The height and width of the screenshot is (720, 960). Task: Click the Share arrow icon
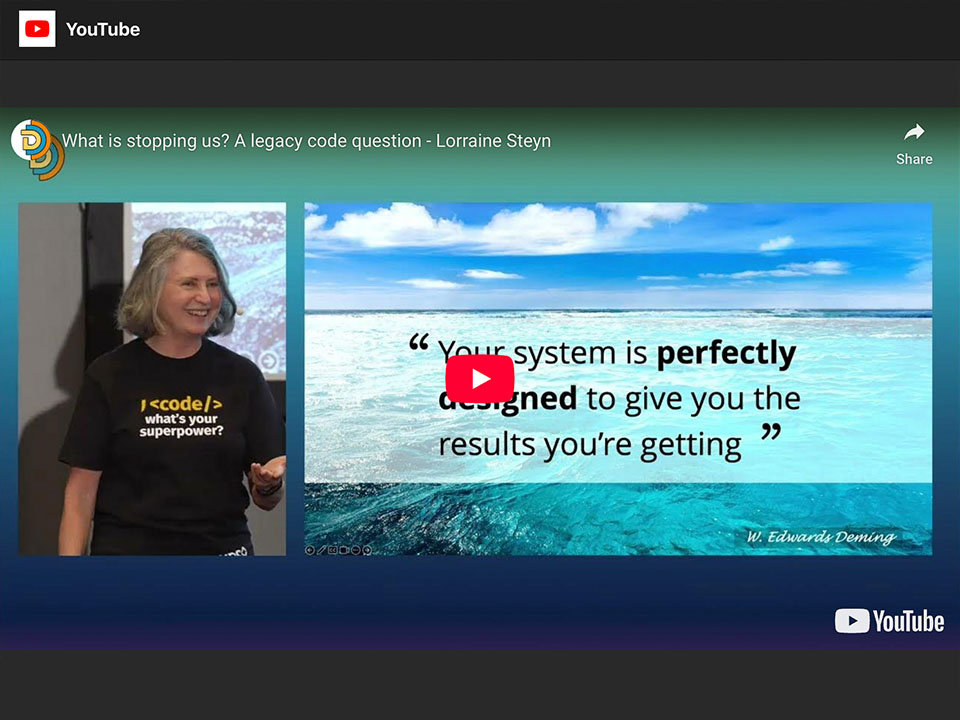(x=913, y=132)
